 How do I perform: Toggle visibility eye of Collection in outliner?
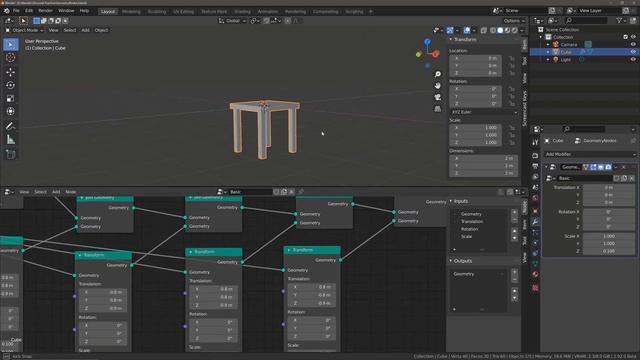point(633,37)
